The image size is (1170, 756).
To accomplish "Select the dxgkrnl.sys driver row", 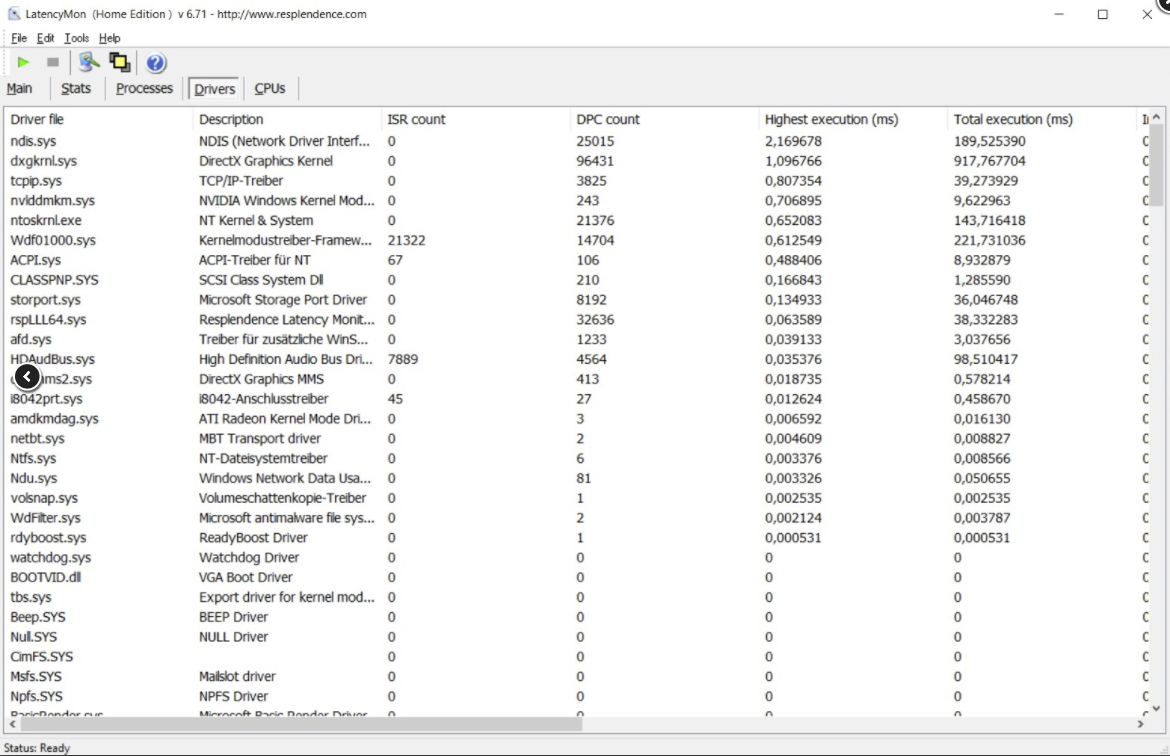I will click(576, 161).
